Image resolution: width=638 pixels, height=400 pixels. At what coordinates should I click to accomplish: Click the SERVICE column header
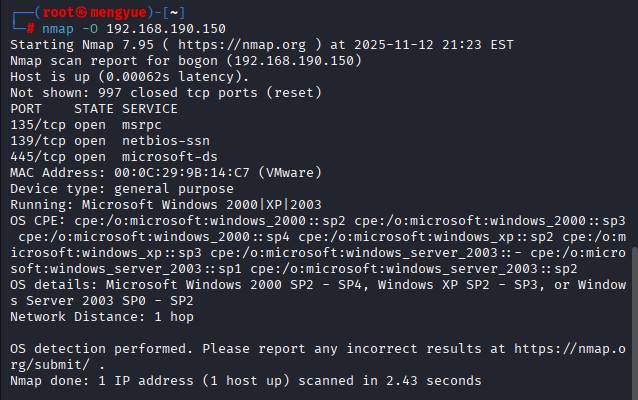[150, 109]
